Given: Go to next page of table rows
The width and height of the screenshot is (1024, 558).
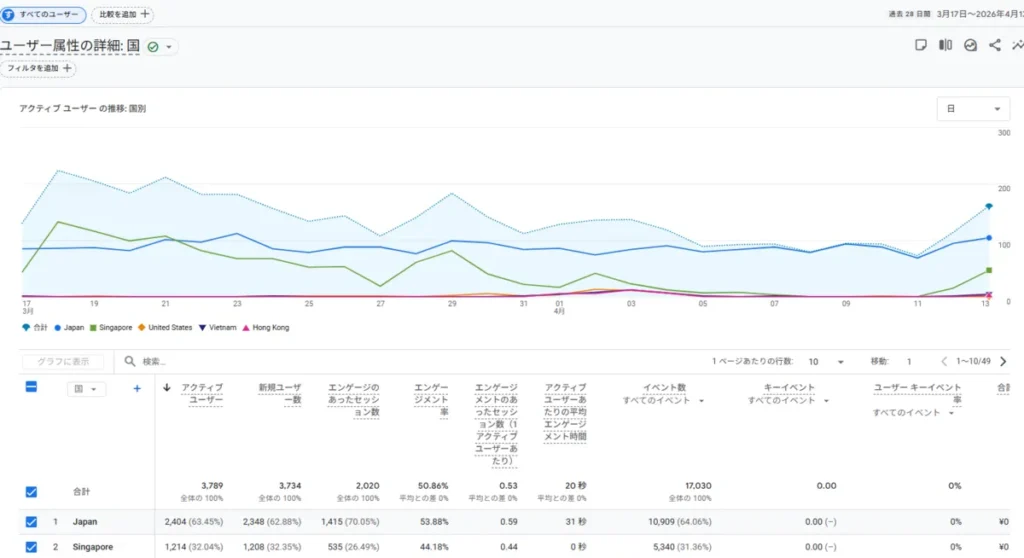Looking at the screenshot, I should (x=1003, y=362).
